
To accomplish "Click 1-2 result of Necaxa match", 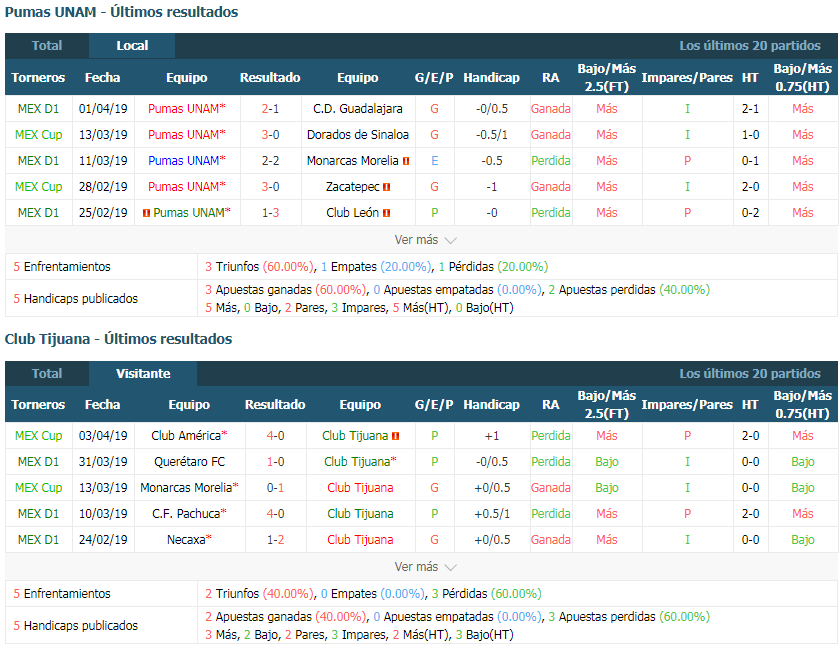I will coord(275,539).
